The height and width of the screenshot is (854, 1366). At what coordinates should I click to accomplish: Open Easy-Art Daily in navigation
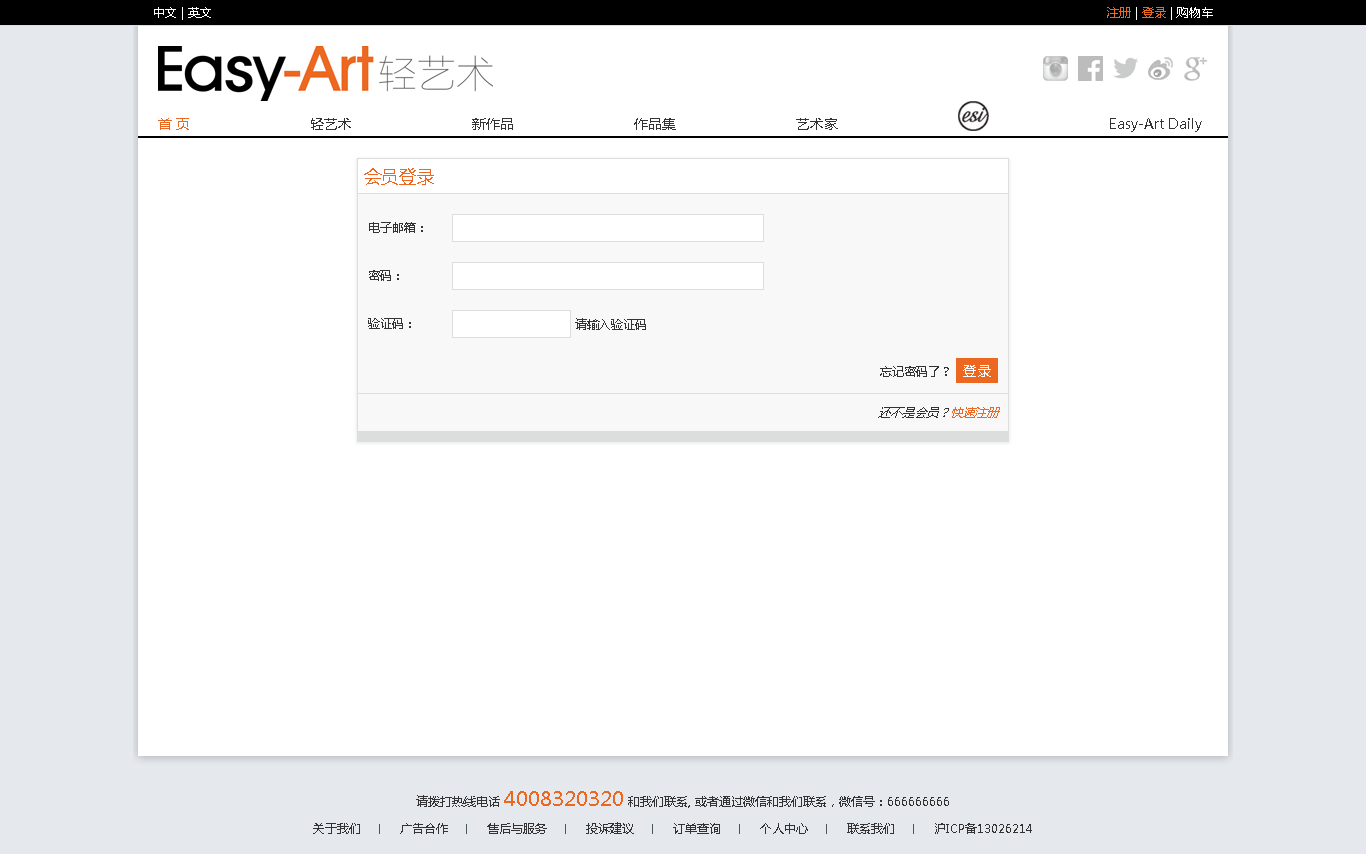pos(1155,124)
